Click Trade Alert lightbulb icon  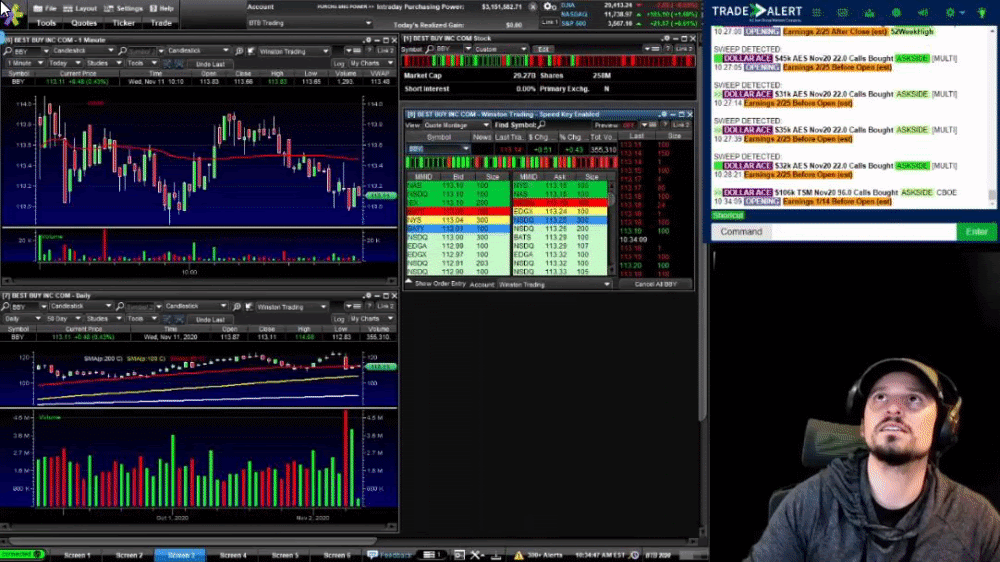(x=982, y=12)
